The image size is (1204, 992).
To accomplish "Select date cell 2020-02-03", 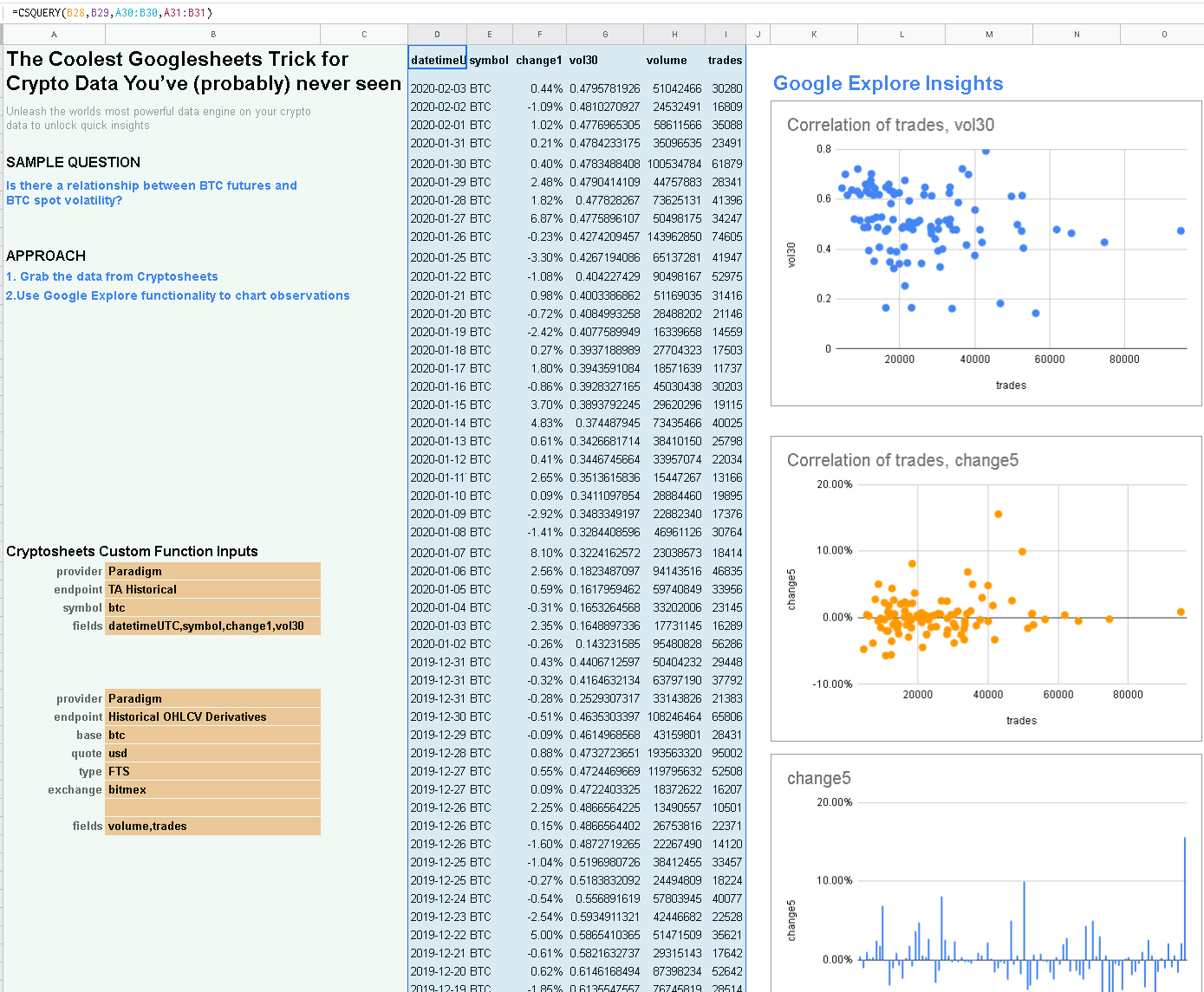I will [437, 88].
